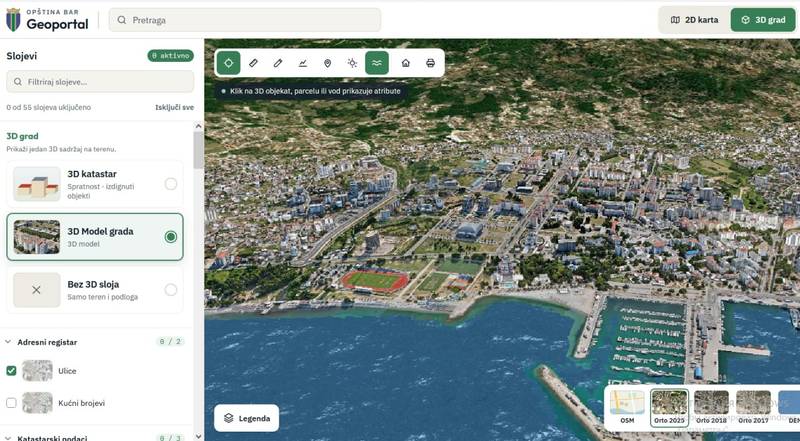Expand the Katastarski podaci group
Viewport: 800px width, 441px height.
click(8, 438)
